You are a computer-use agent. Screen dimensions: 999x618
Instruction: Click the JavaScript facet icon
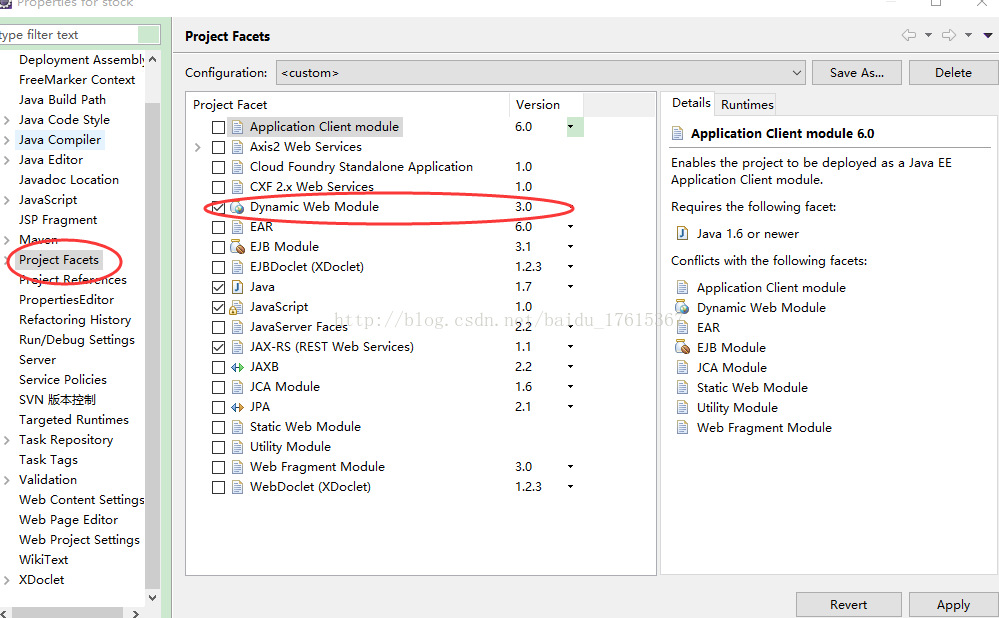click(237, 307)
